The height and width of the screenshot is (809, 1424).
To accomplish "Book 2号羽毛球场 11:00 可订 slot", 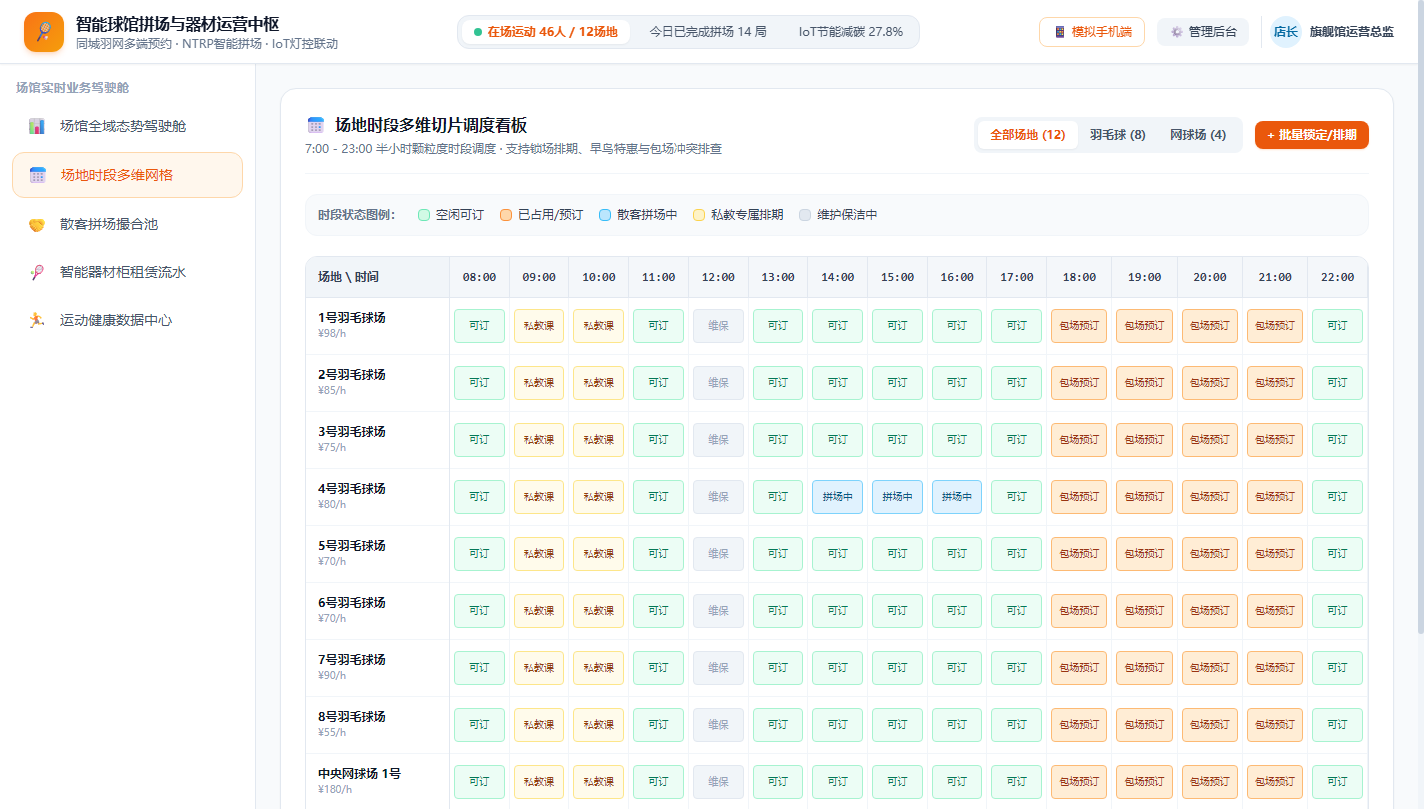I will click(658, 383).
